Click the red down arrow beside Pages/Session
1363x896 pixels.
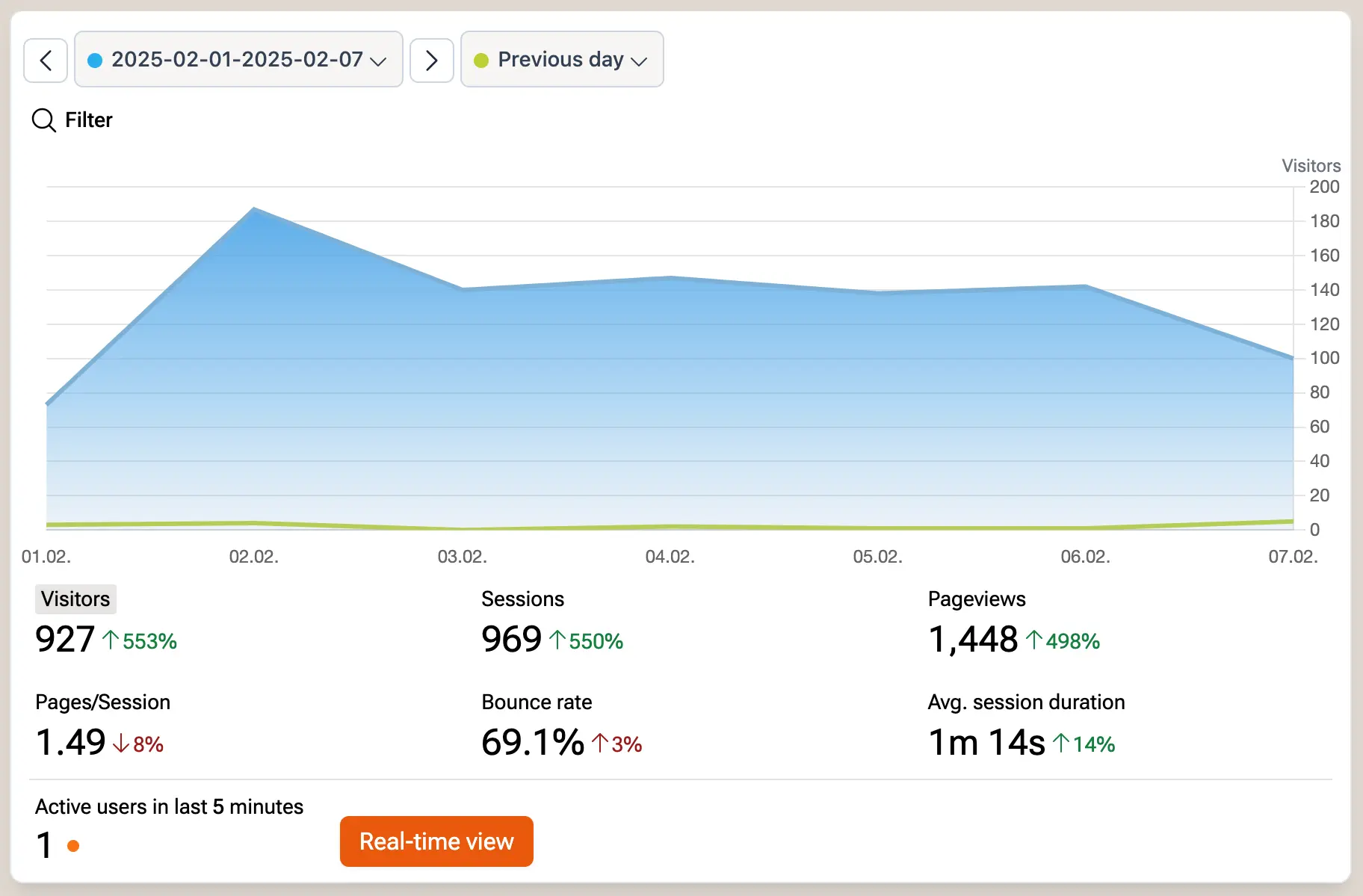tap(121, 743)
